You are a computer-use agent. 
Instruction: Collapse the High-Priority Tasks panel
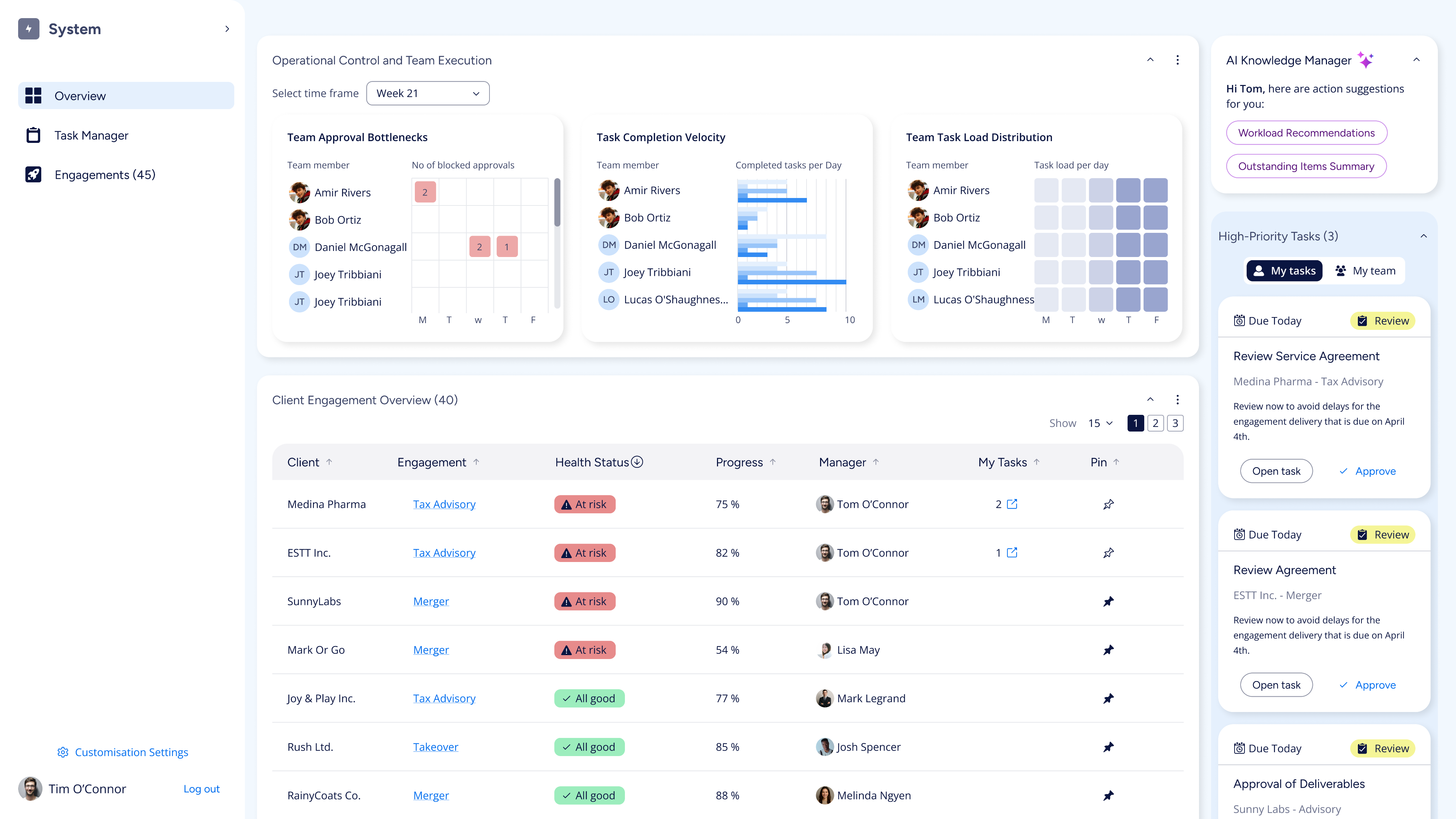point(1423,236)
